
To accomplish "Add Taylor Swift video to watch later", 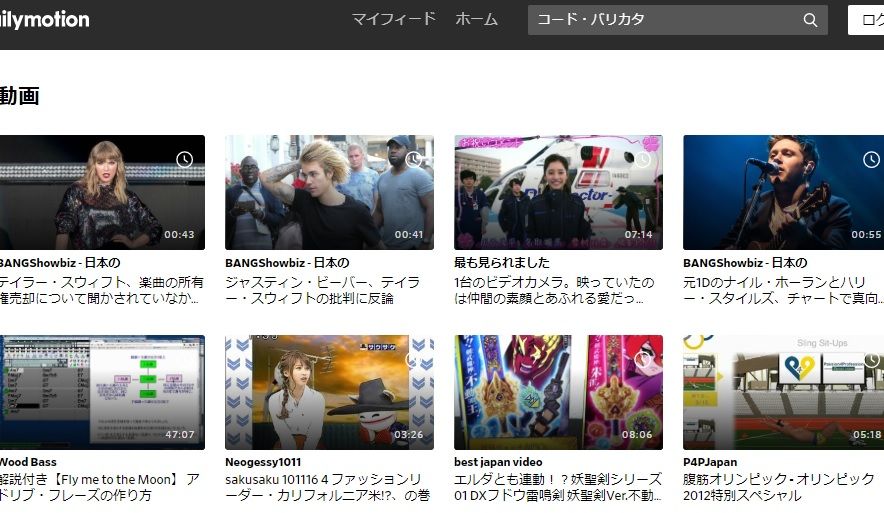I will click(x=185, y=160).
